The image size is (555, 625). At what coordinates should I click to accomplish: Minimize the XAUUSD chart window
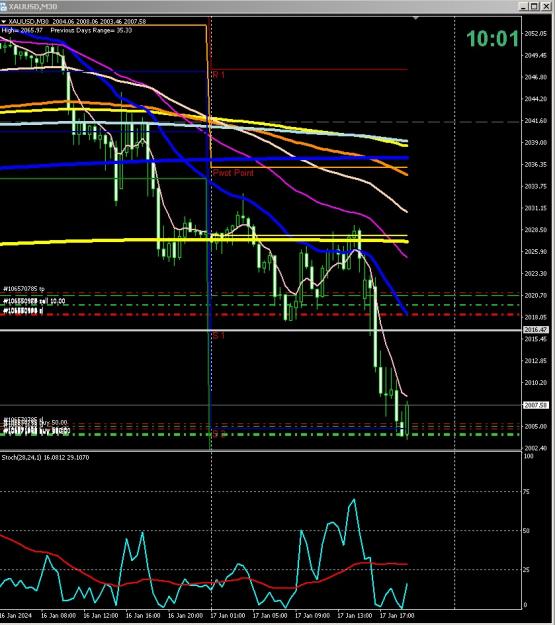(x=523, y=6)
